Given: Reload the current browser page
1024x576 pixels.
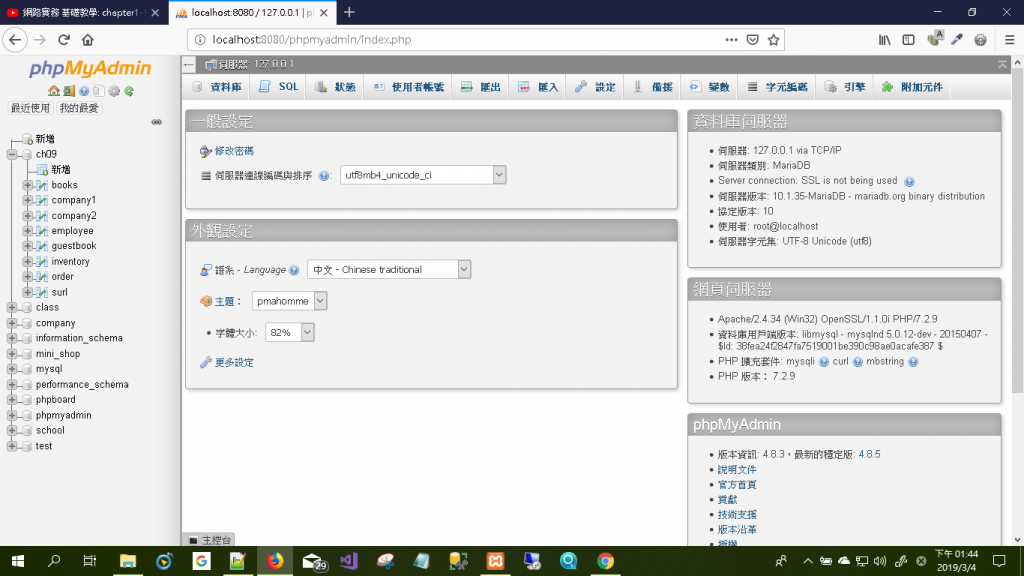Looking at the screenshot, I should 63,40.
